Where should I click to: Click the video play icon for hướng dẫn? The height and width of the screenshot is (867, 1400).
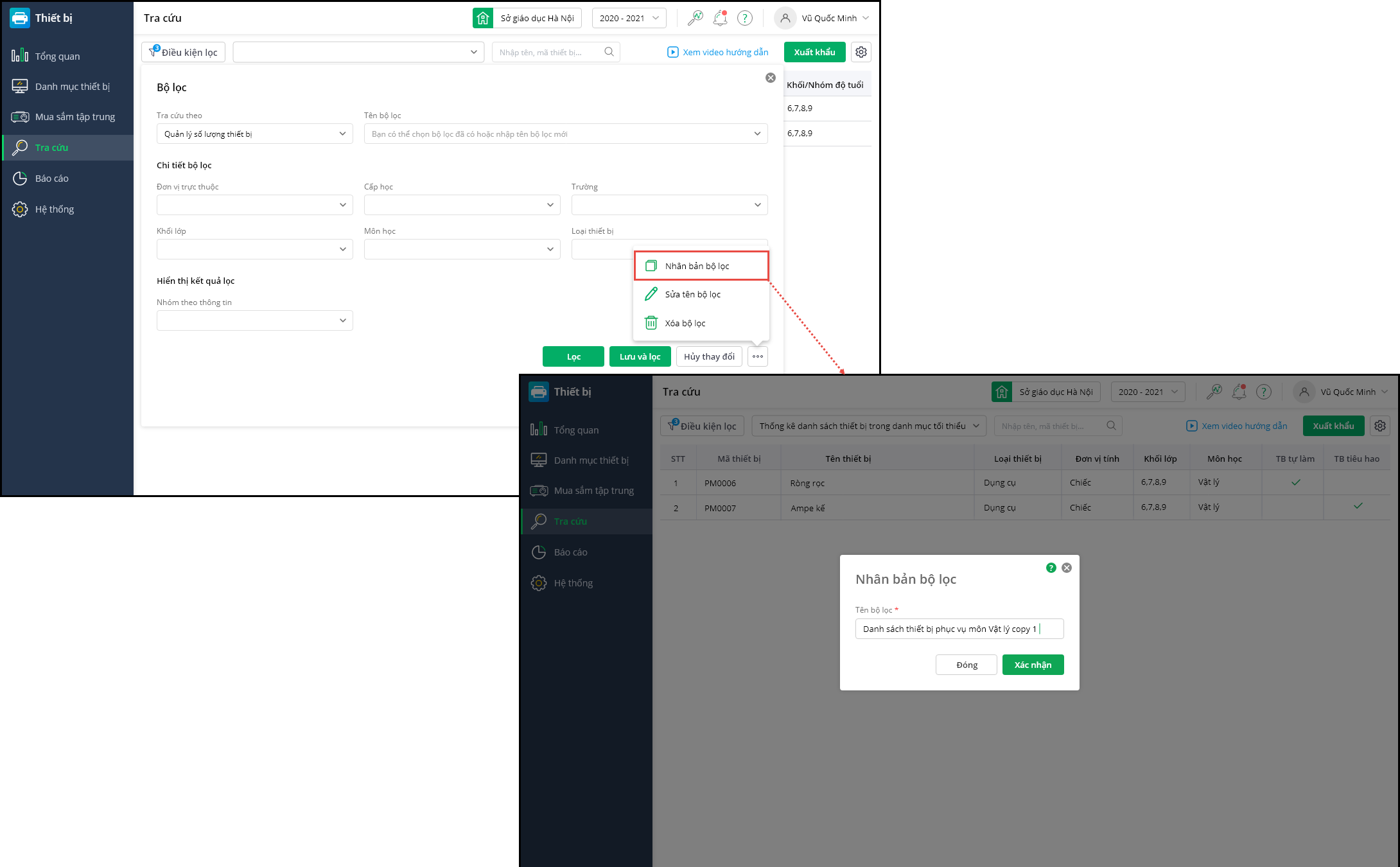672,52
